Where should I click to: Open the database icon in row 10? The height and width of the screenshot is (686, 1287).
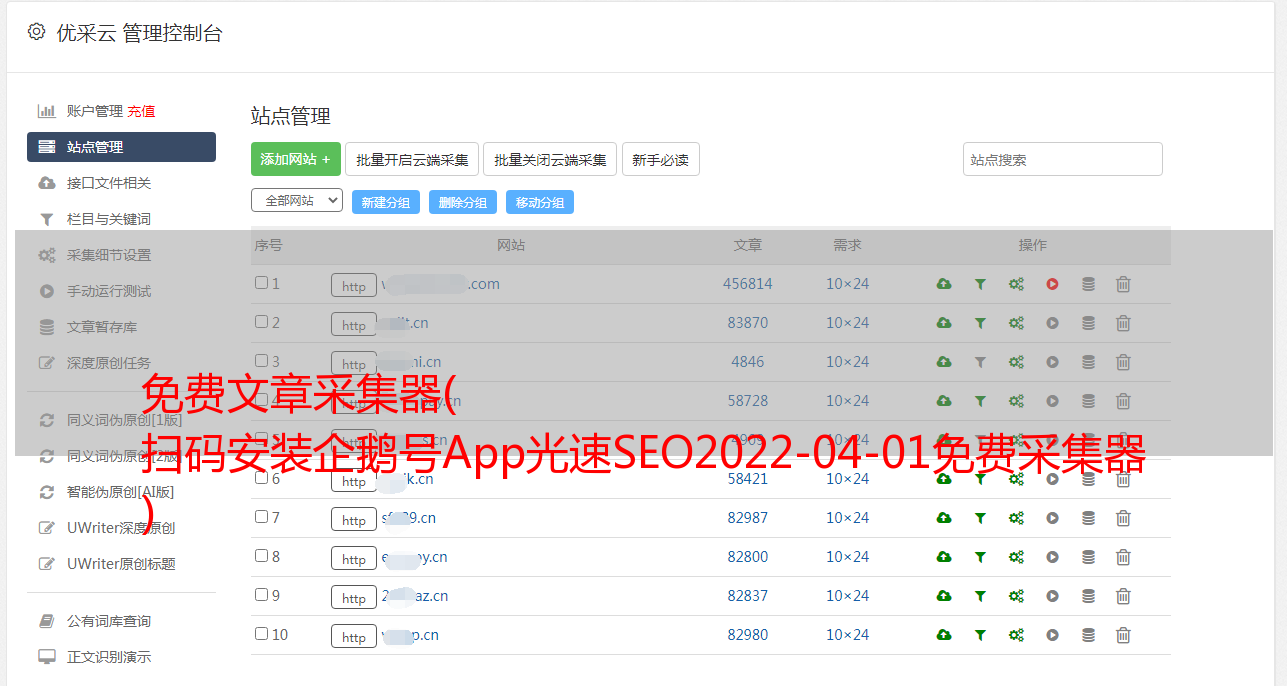[1088, 635]
